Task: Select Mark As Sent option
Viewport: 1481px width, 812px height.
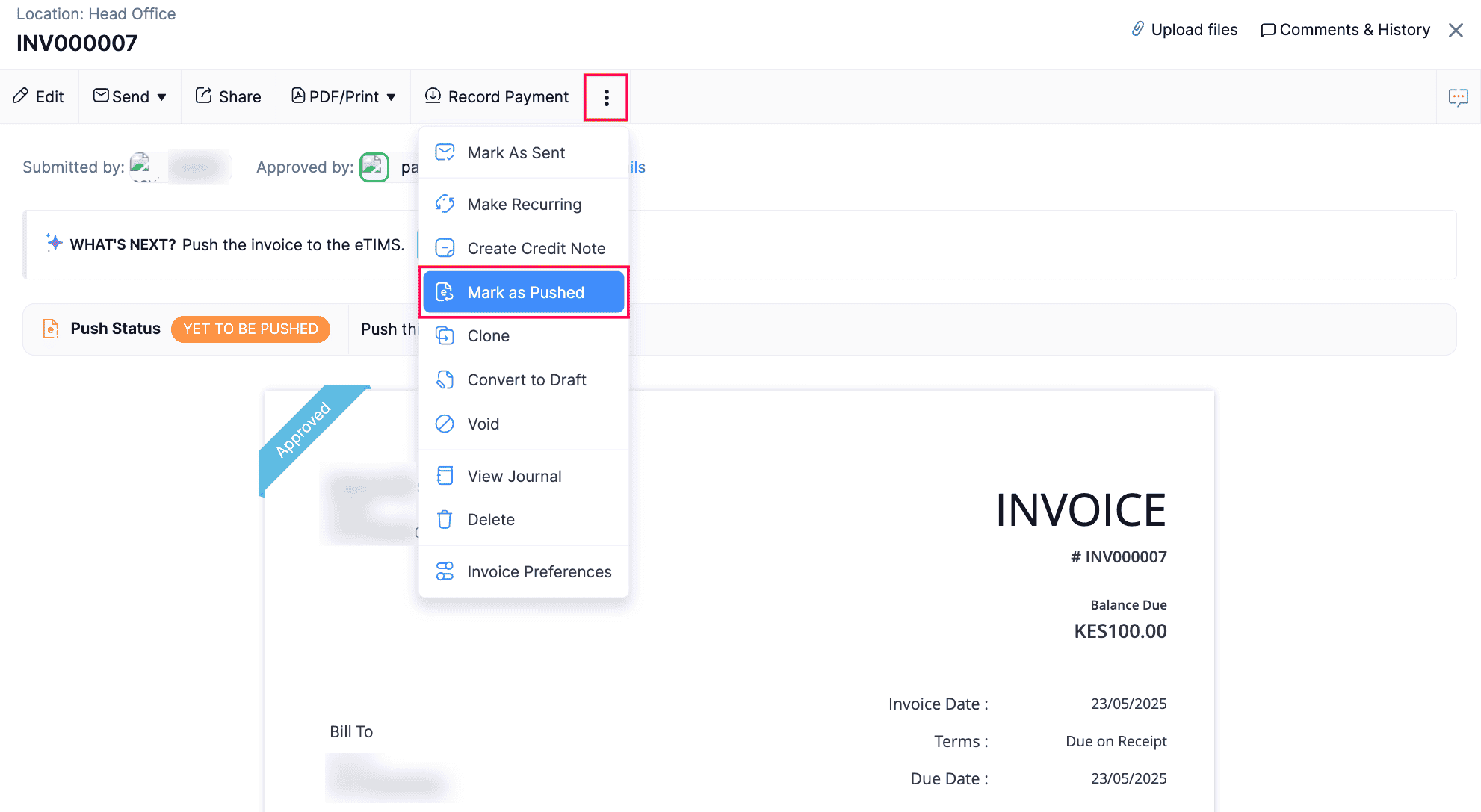Action: click(x=516, y=153)
